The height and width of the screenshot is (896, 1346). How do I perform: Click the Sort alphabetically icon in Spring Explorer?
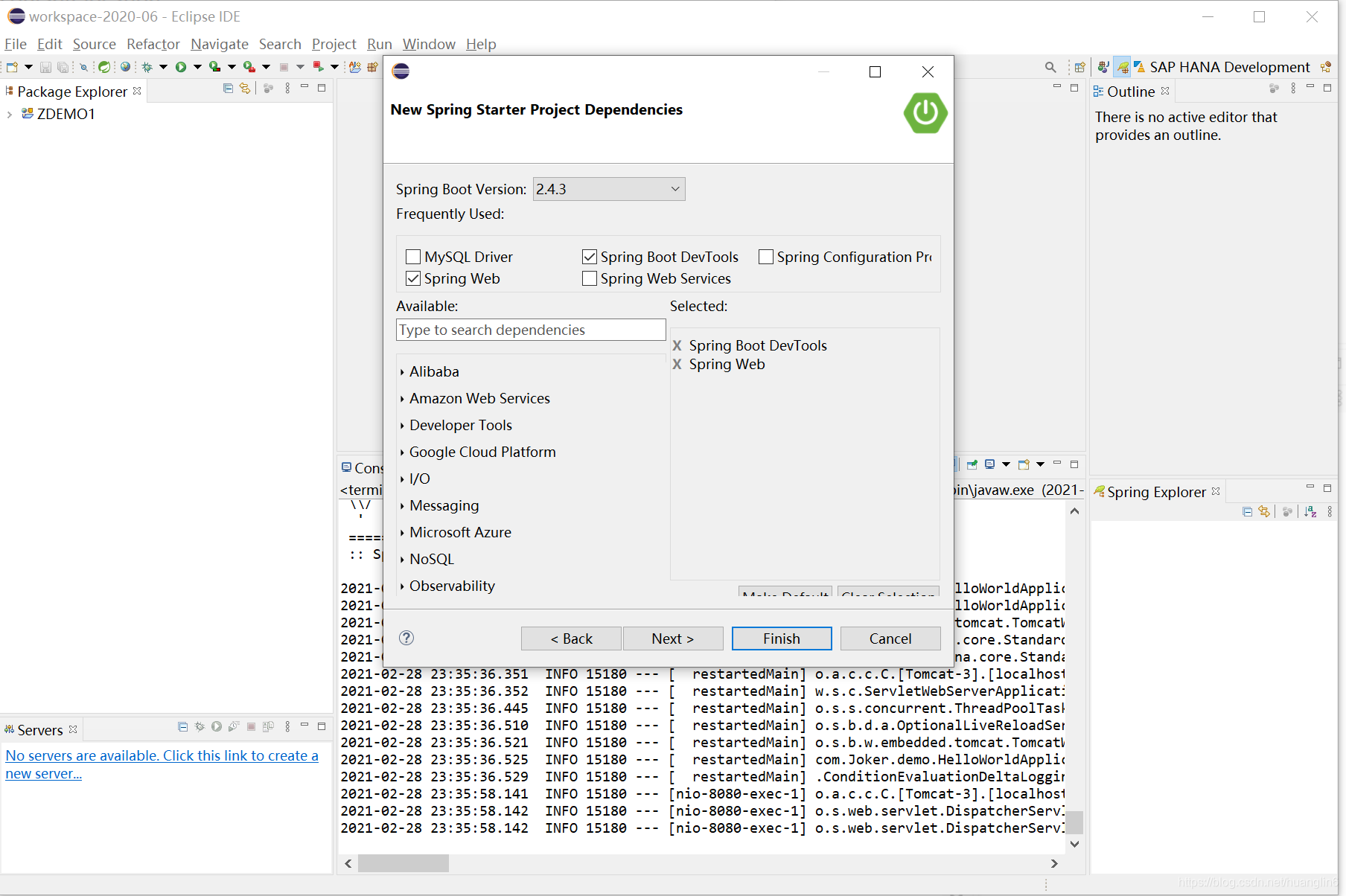1310,512
